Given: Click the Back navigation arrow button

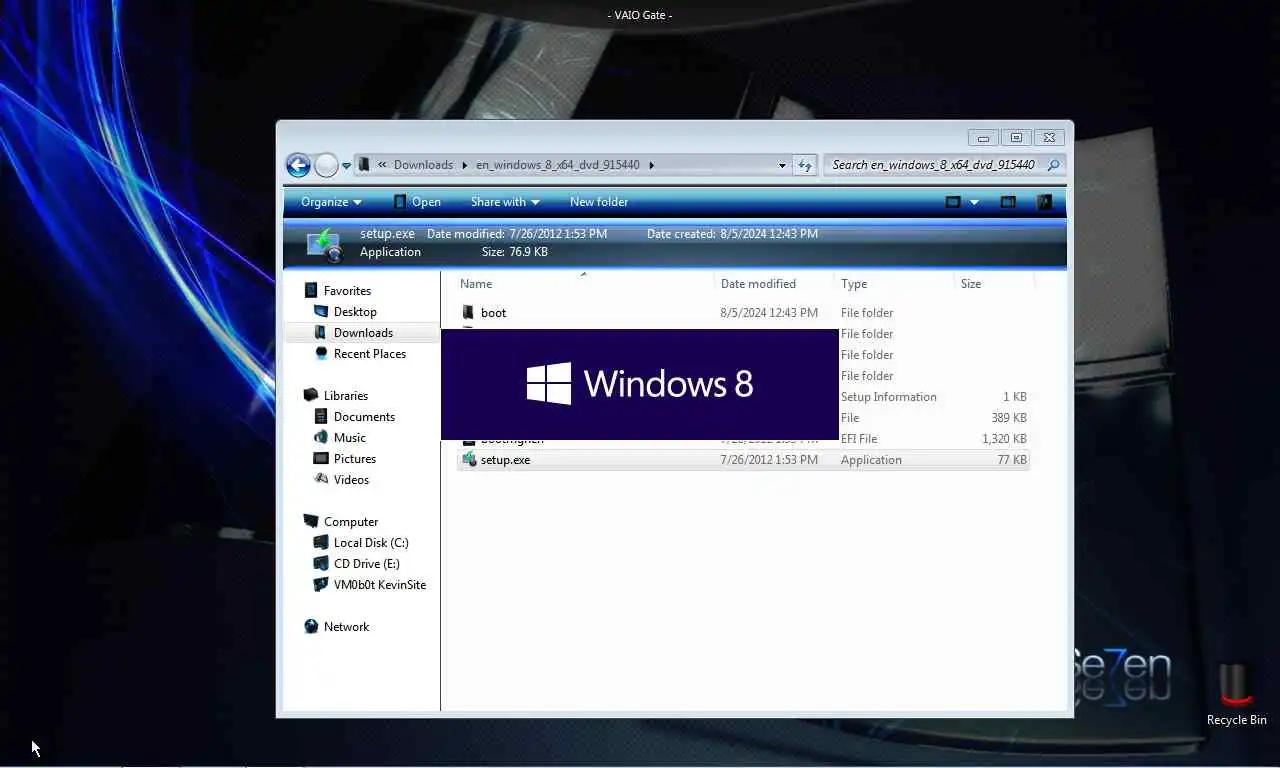Looking at the screenshot, I should point(297,165).
